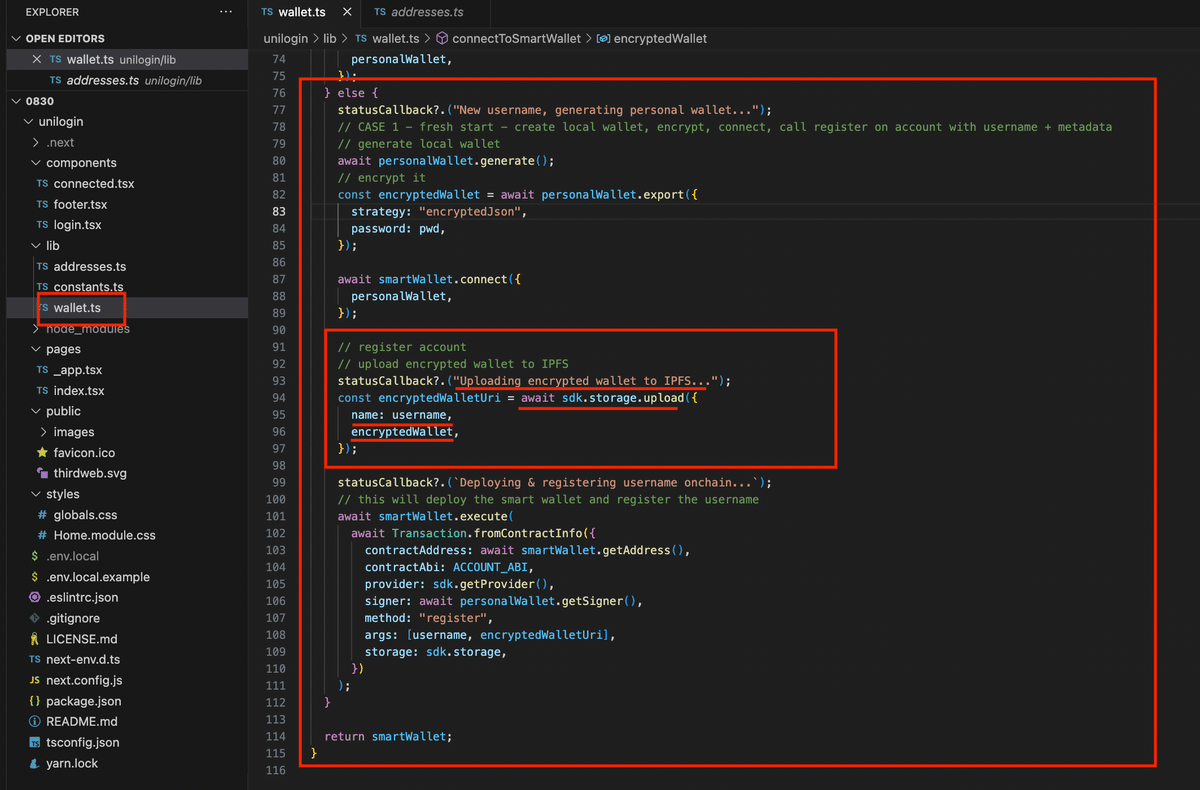Click the icon next to thirdweb.svg

coord(42,473)
